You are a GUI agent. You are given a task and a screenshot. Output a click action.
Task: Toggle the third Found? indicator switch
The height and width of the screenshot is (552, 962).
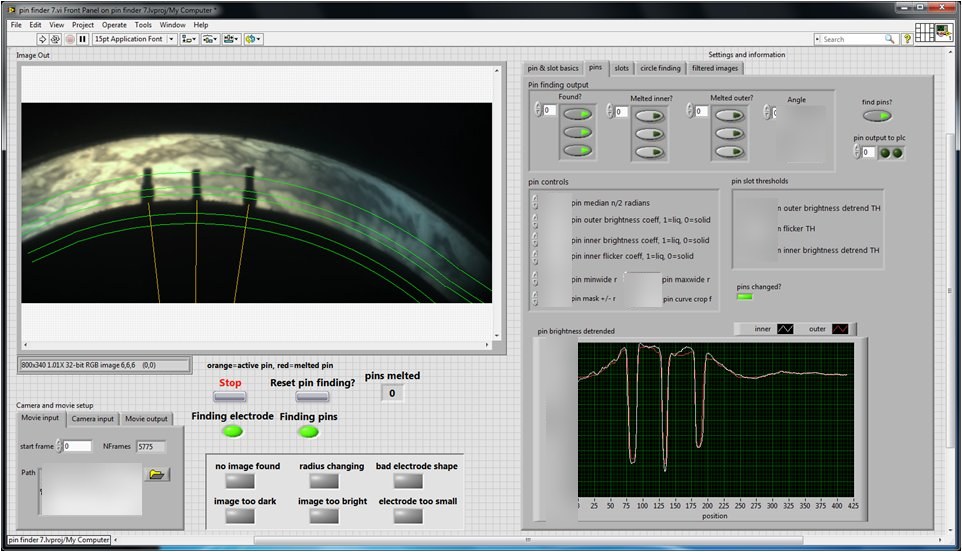(x=577, y=150)
